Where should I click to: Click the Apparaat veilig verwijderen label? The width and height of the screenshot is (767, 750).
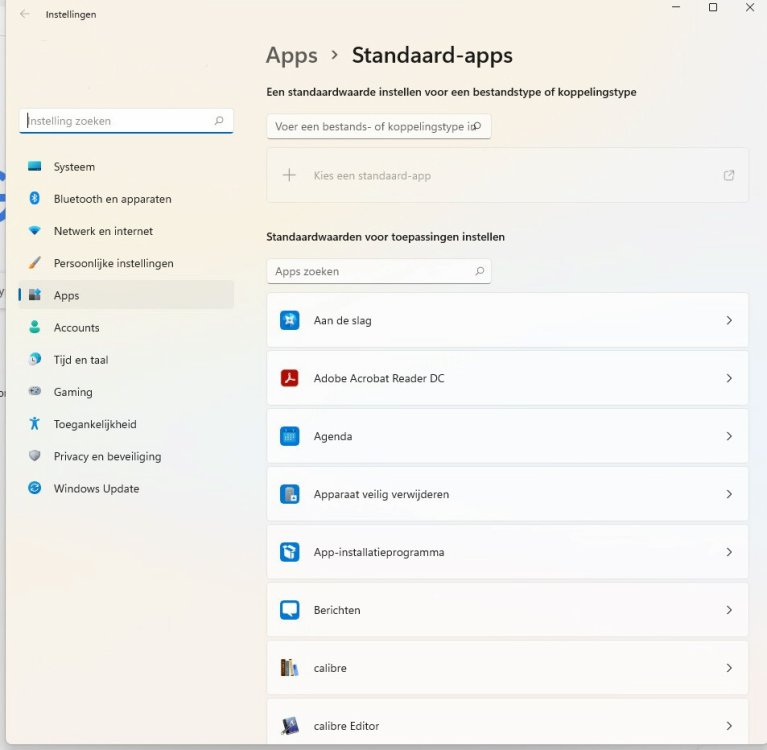coord(381,494)
